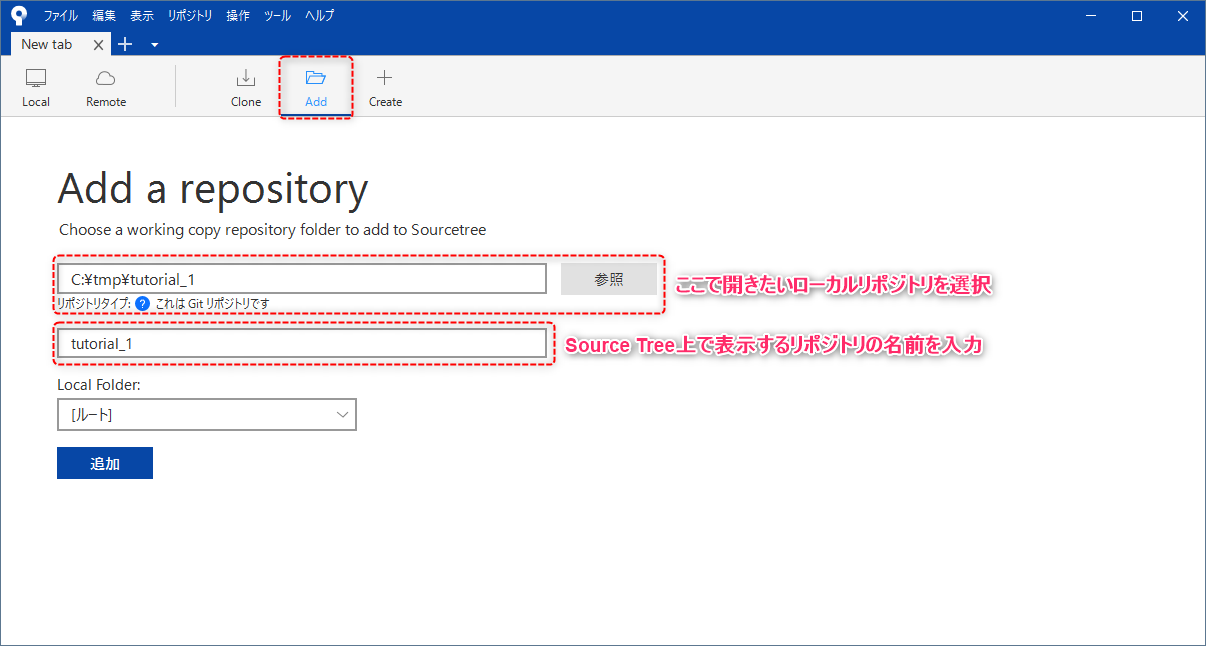The height and width of the screenshot is (646, 1206).
Task: Click the Sourcetree logo icon
Action: tap(19, 15)
